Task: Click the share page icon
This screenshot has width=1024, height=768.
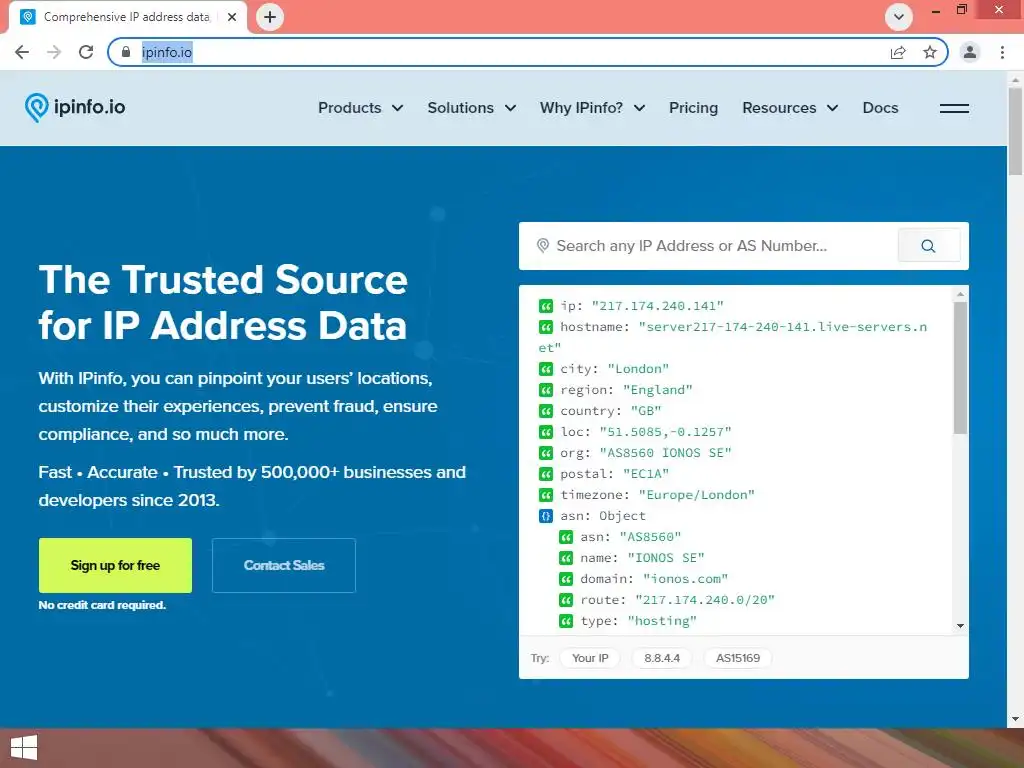Action: click(x=898, y=52)
